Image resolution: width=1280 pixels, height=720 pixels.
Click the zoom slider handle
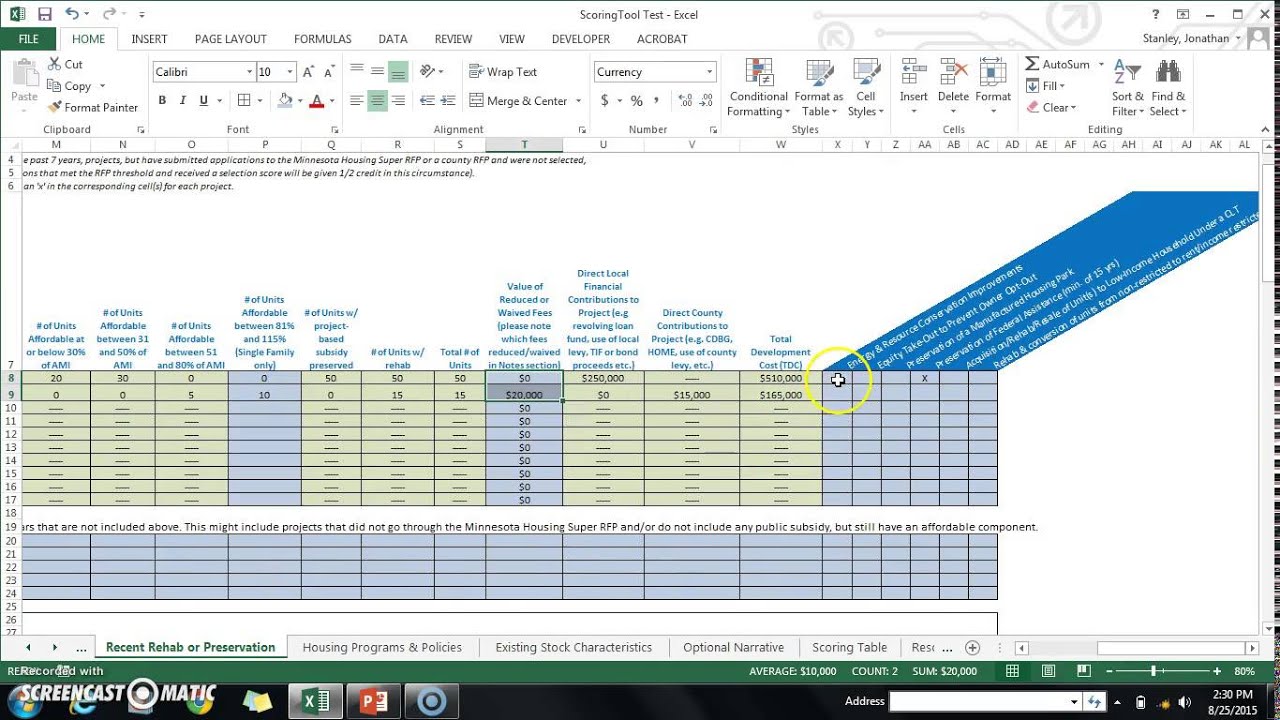pyautogui.click(x=1153, y=671)
